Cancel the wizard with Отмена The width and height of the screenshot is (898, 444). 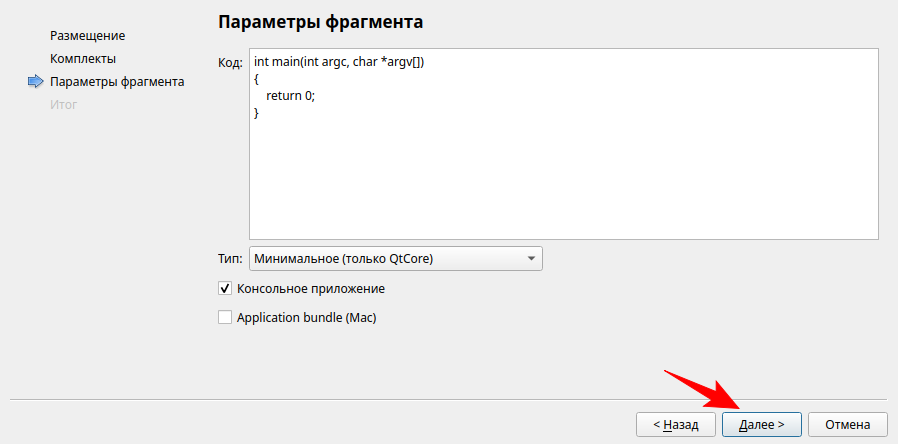click(x=847, y=424)
